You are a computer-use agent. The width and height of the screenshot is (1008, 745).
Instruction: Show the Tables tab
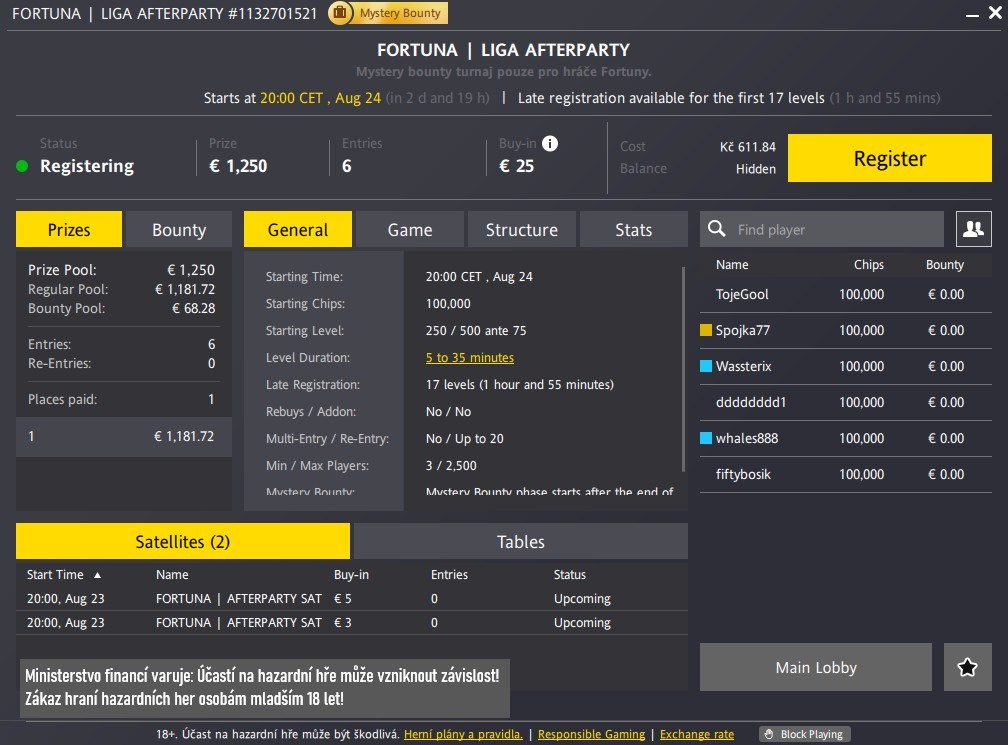(521, 542)
